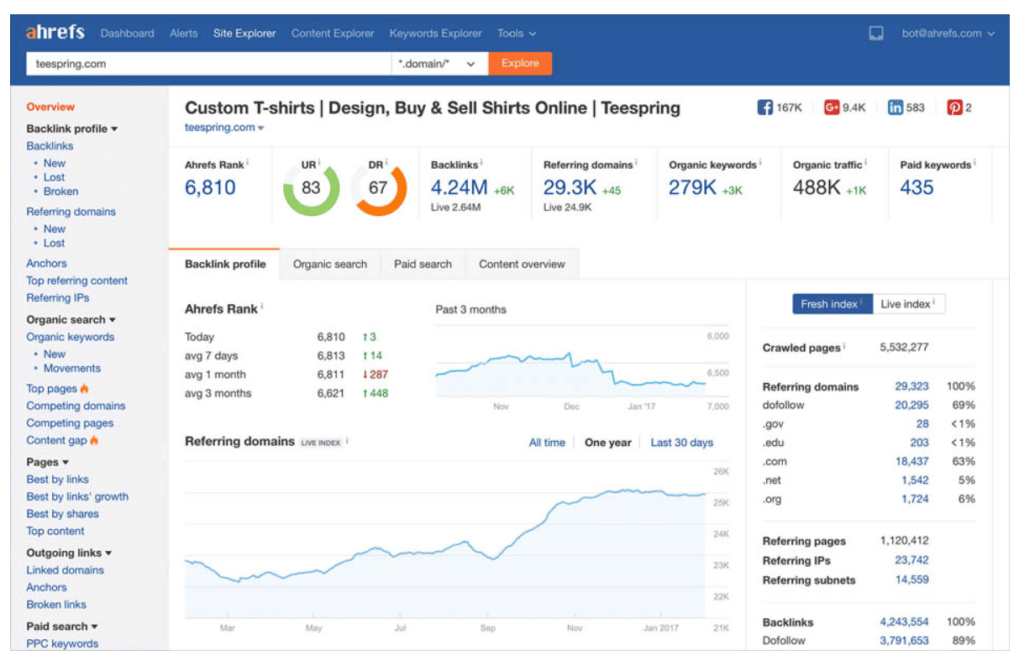
Task: Click the DR 67 orange gauge
Action: click(378, 188)
